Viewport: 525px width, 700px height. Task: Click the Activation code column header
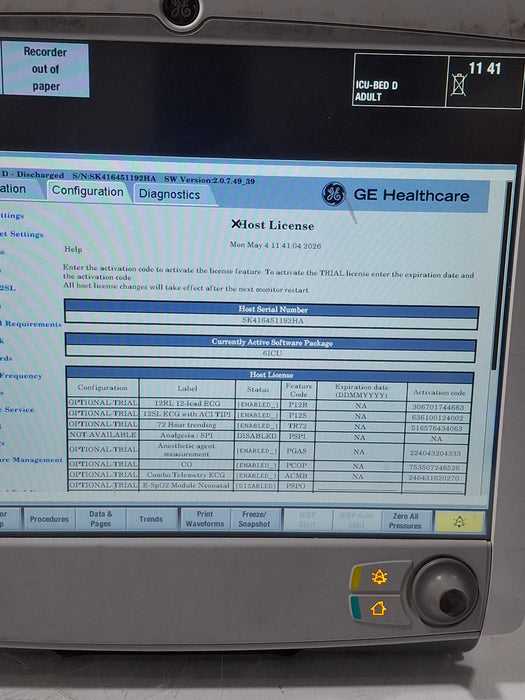(x=439, y=393)
